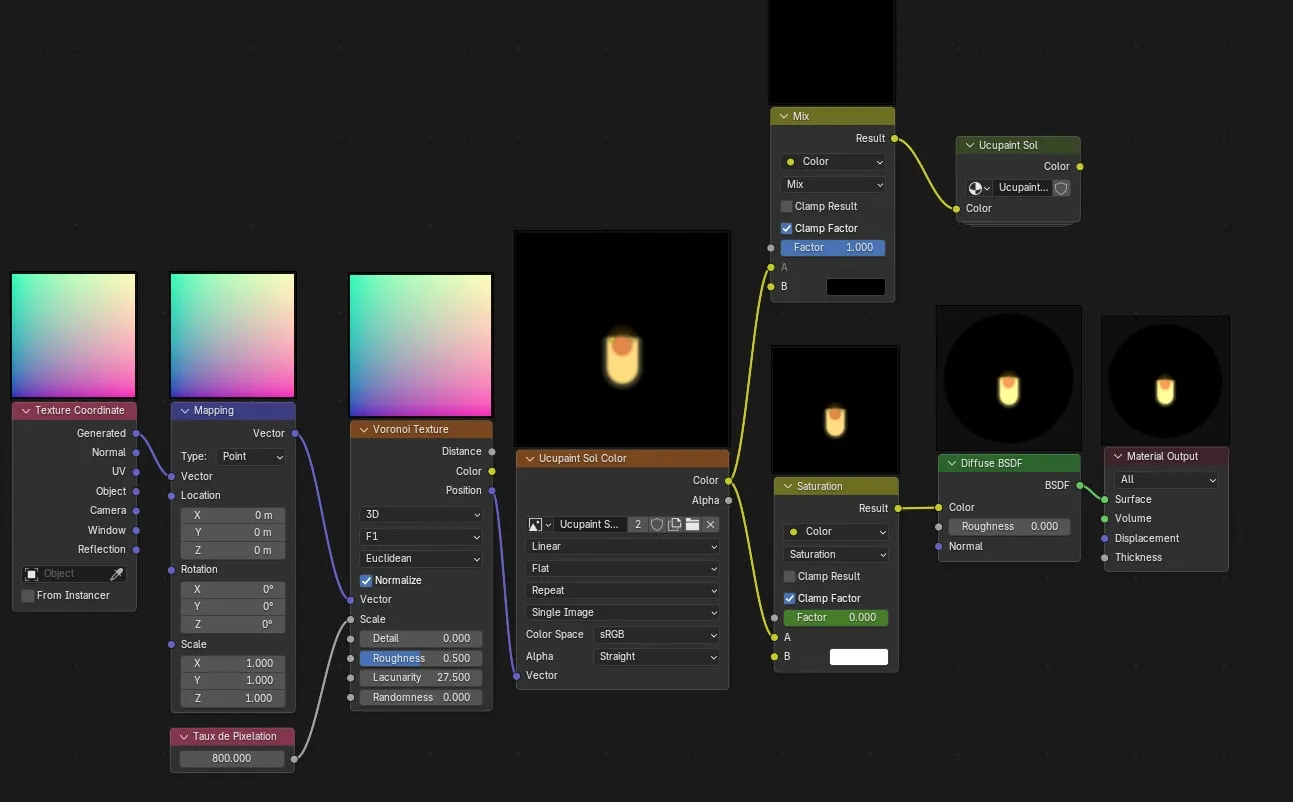The image size is (1293, 802).
Task: Click the Ucupaint image name field
Action: pyautogui.click(x=590, y=524)
